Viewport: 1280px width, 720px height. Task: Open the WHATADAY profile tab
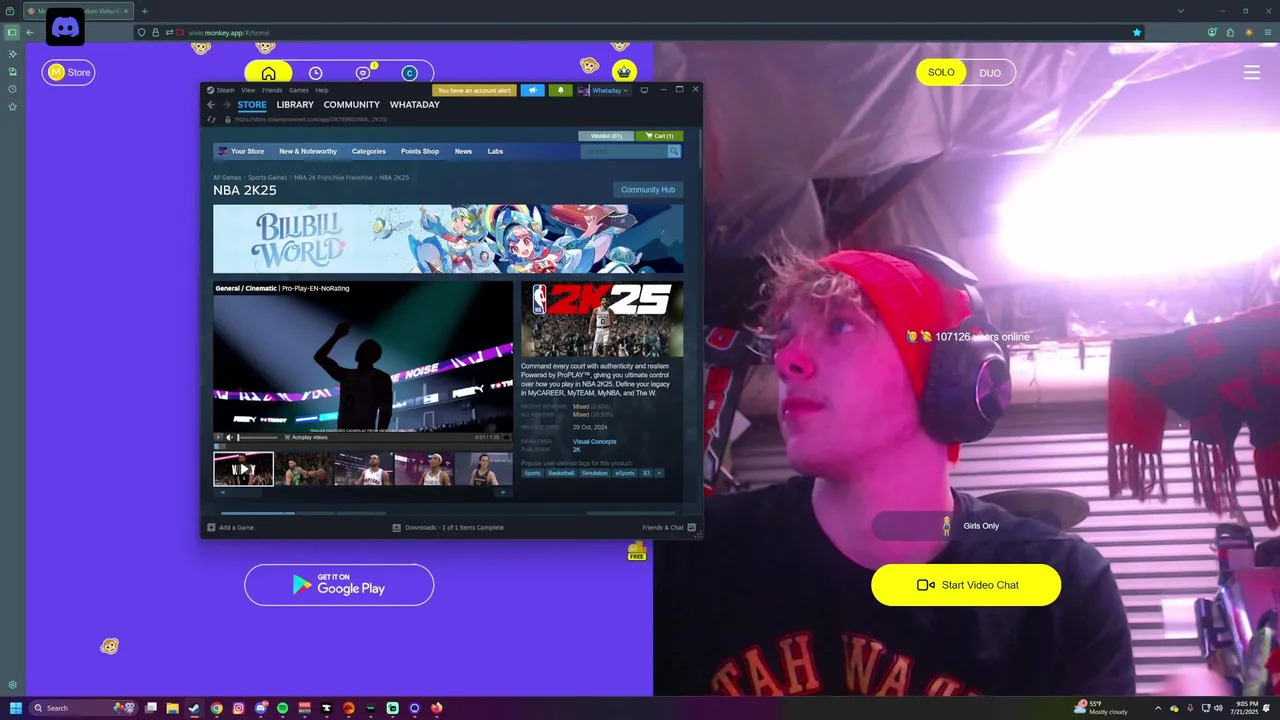[414, 104]
